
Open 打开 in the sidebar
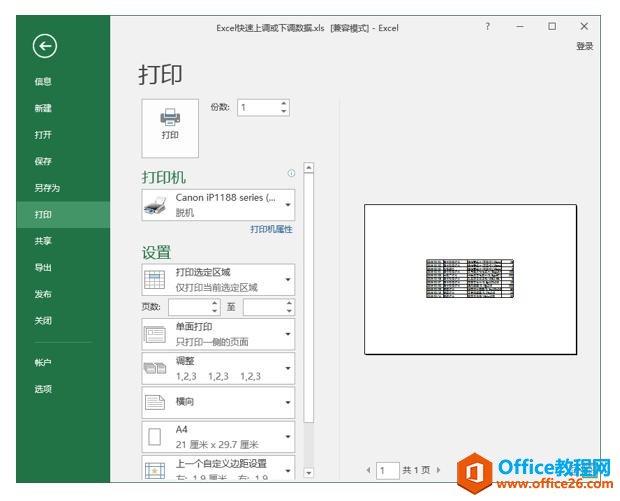[43, 135]
